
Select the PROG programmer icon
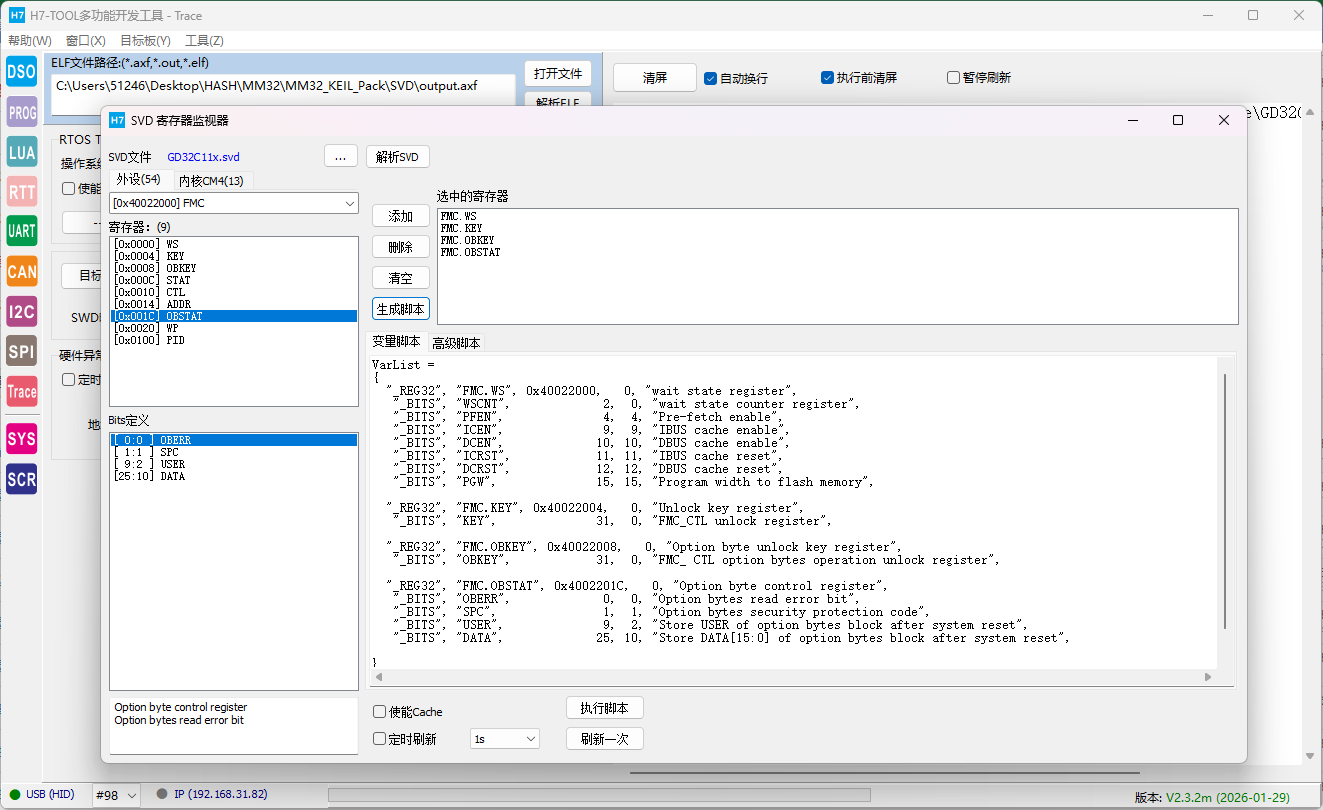22,113
